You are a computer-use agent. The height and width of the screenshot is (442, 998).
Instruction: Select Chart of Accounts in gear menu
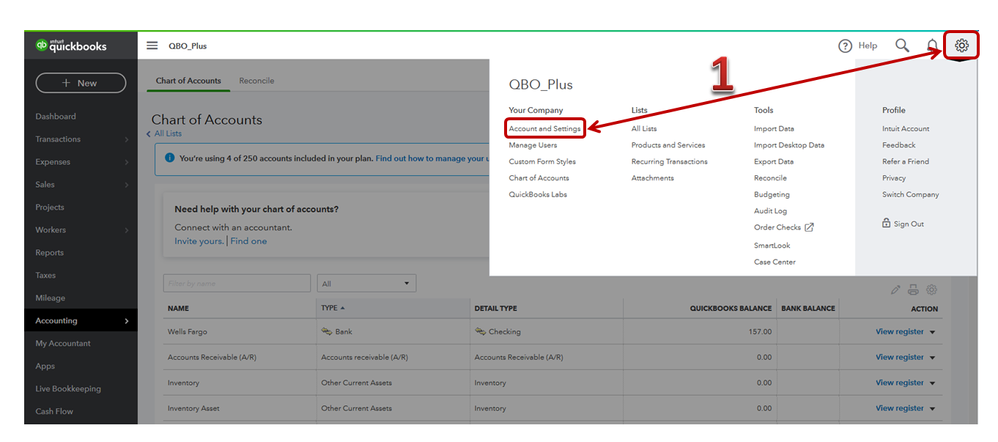click(x=539, y=178)
